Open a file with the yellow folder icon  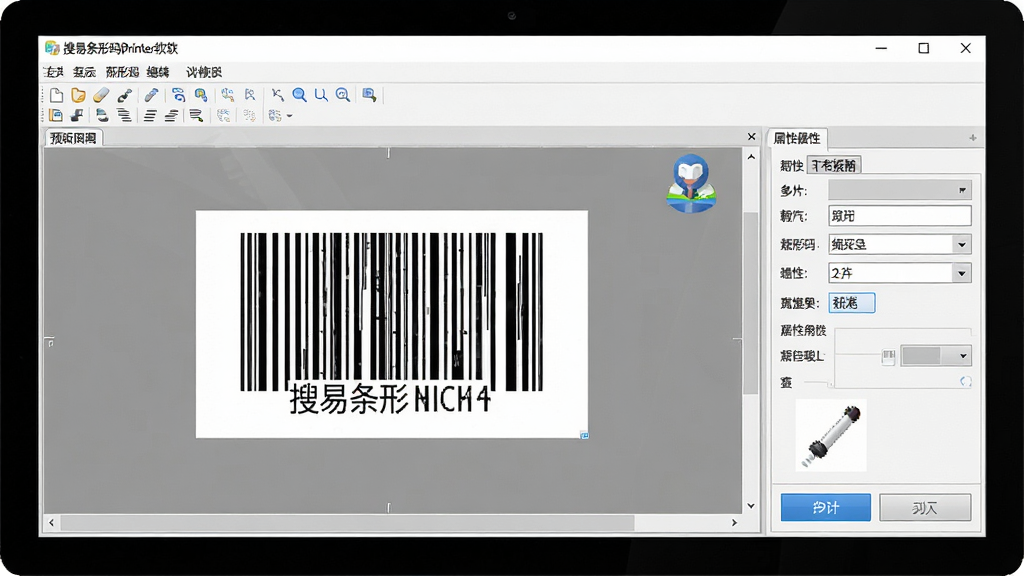coord(78,95)
